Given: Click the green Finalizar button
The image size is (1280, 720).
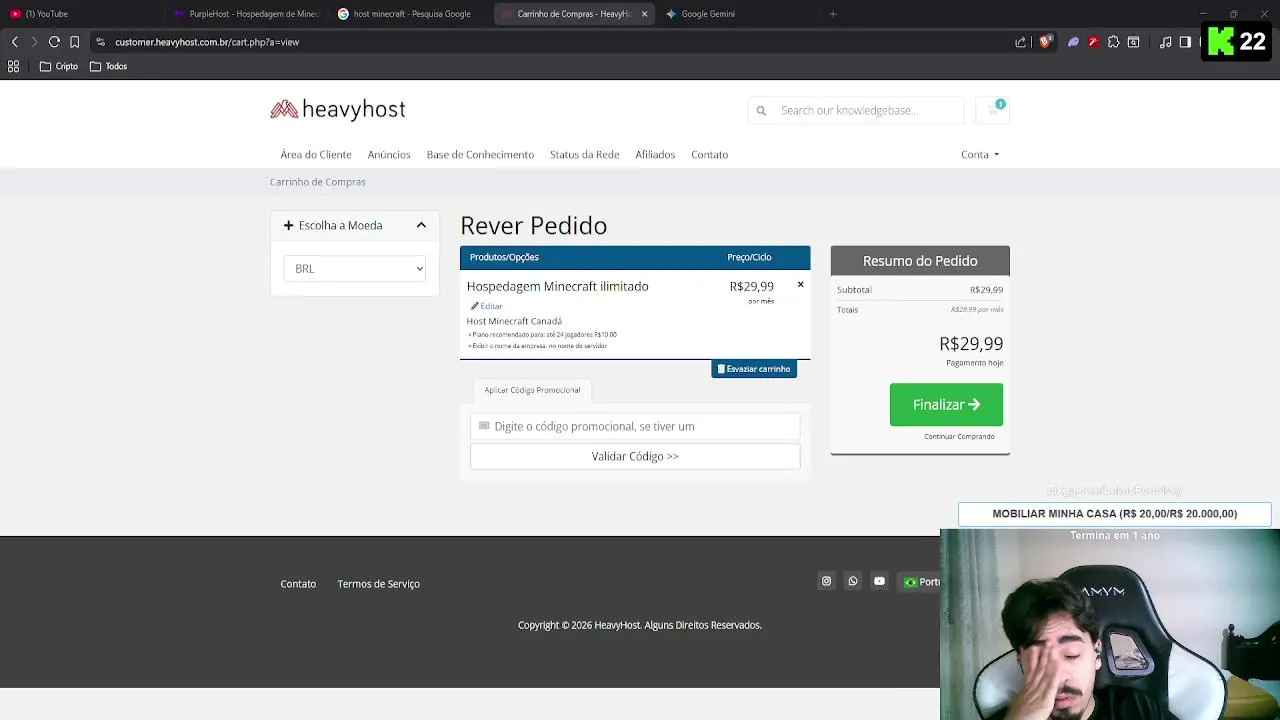Looking at the screenshot, I should (x=946, y=404).
